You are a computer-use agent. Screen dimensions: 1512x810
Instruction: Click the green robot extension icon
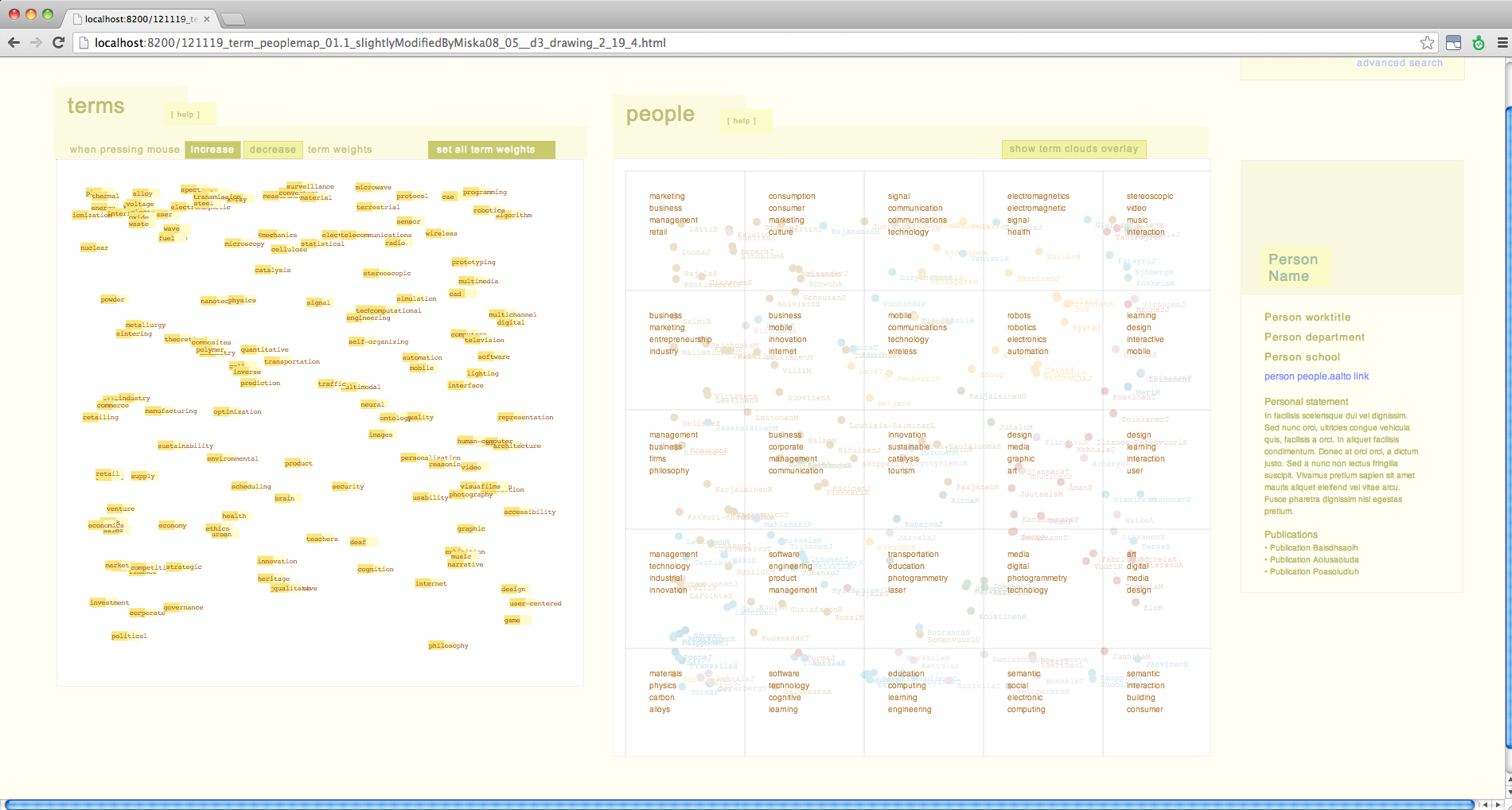(x=1479, y=43)
